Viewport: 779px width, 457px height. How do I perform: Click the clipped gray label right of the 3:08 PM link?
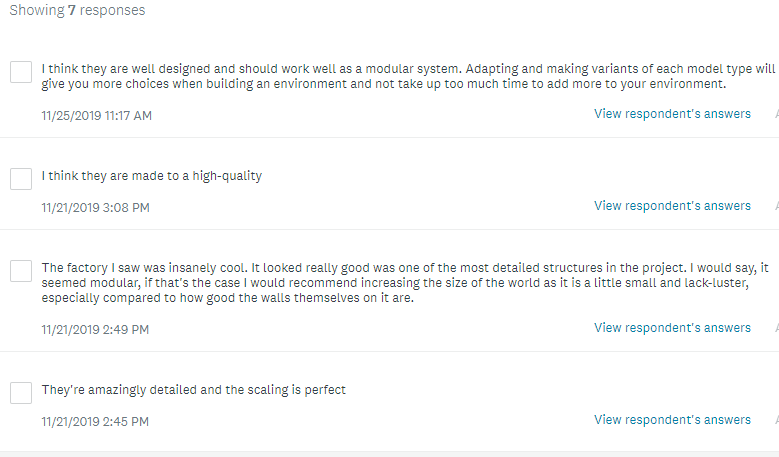click(776, 206)
